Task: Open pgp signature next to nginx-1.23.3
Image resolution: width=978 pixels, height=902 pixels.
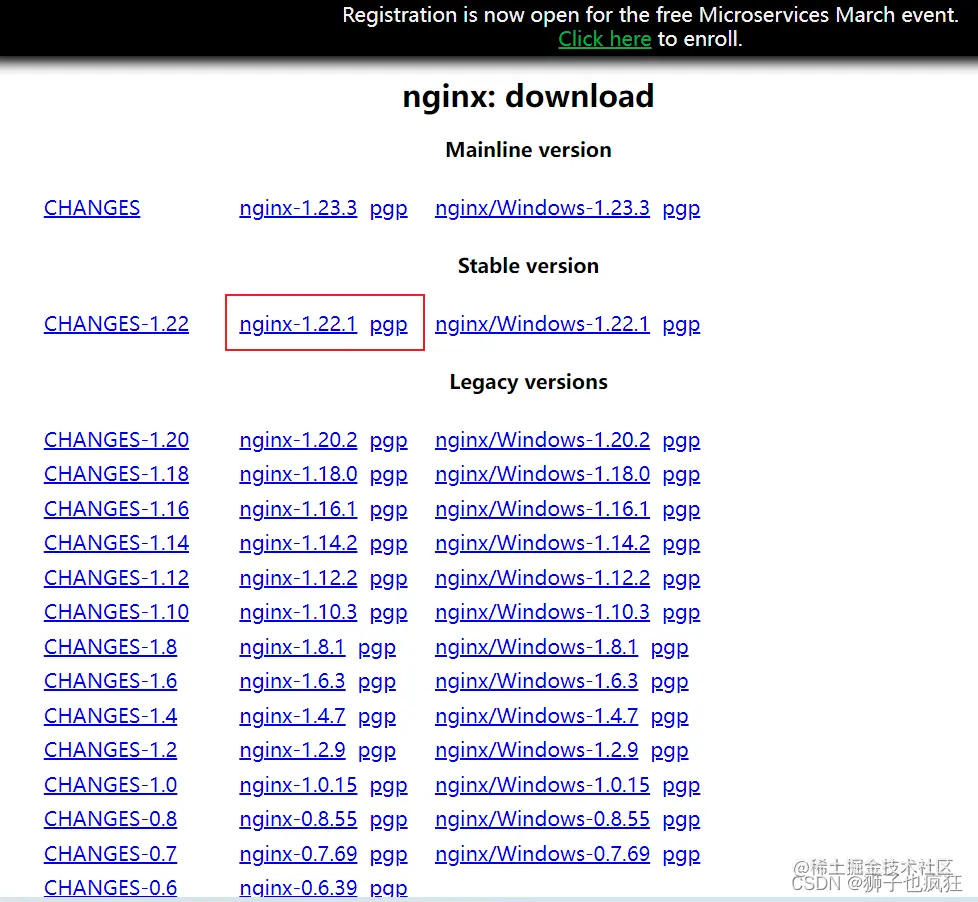Action: [389, 209]
